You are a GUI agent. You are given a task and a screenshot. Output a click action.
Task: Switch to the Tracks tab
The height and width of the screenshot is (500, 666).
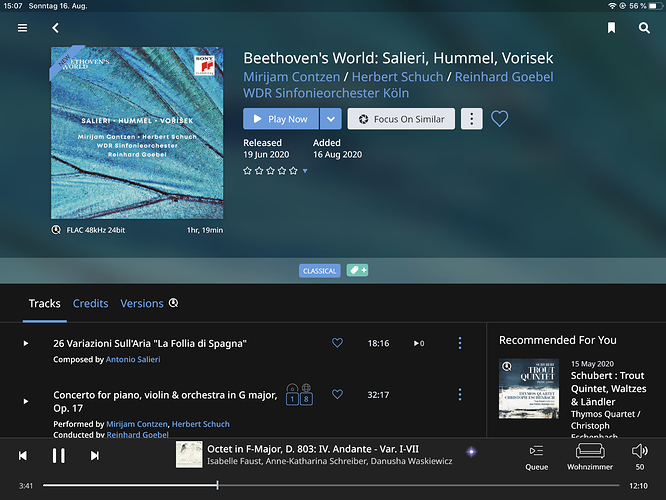[45, 303]
